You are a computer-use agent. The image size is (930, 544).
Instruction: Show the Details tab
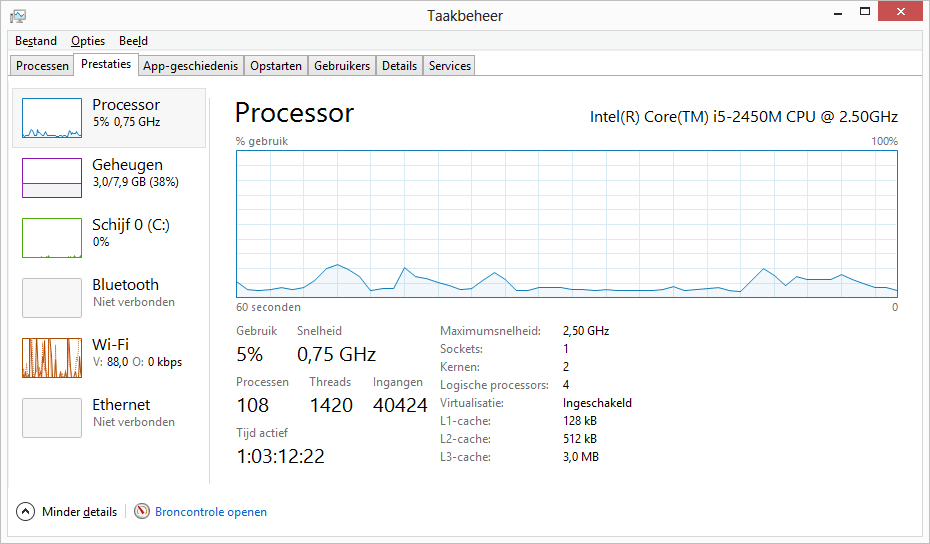click(399, 66)
